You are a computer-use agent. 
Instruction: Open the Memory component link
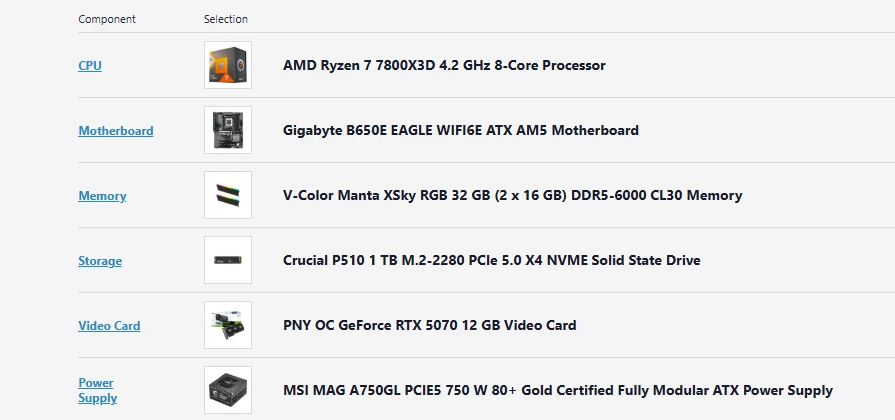click(102, 196)
